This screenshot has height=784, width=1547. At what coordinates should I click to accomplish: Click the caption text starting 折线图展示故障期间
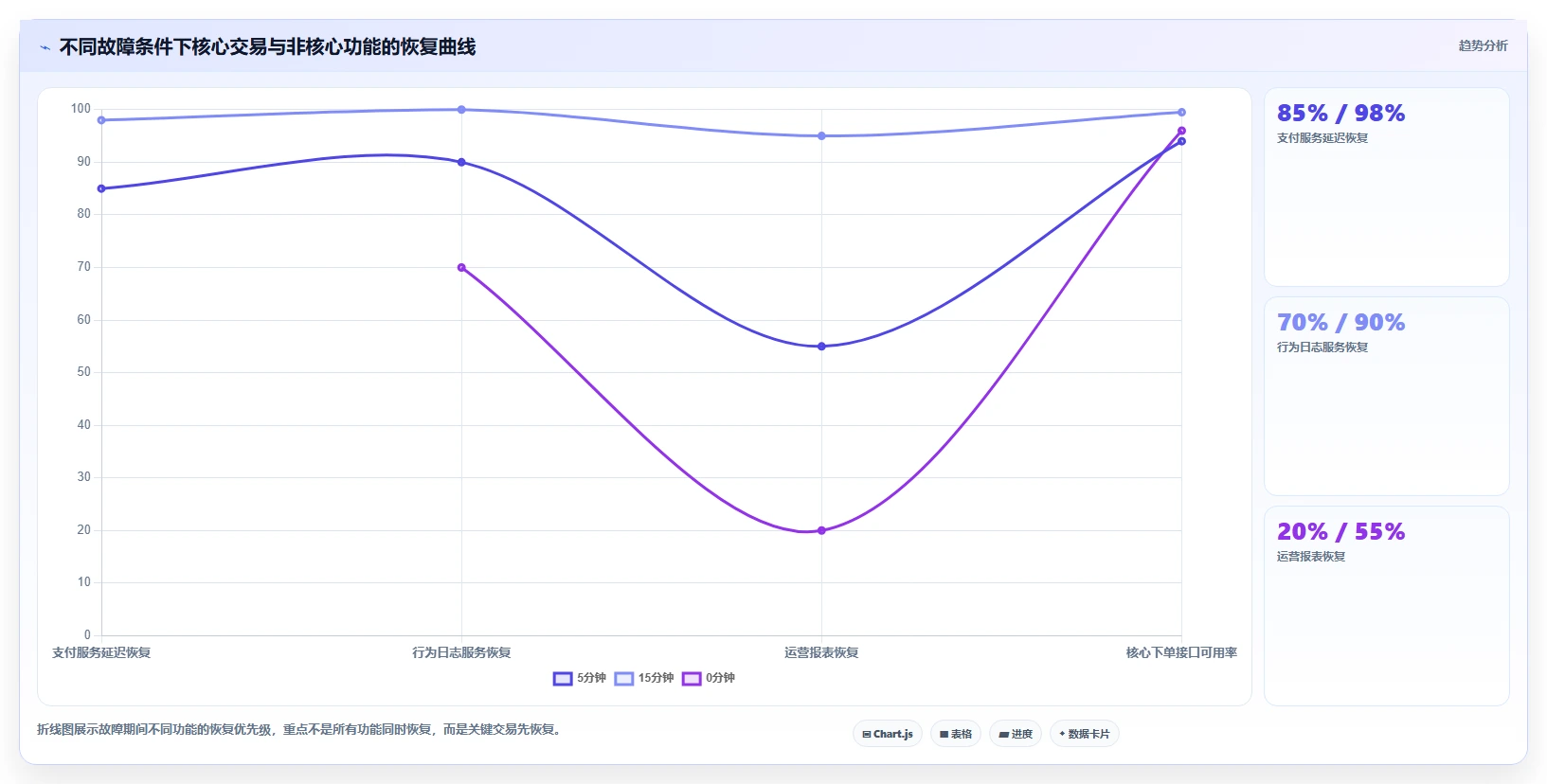pos(300,729)
